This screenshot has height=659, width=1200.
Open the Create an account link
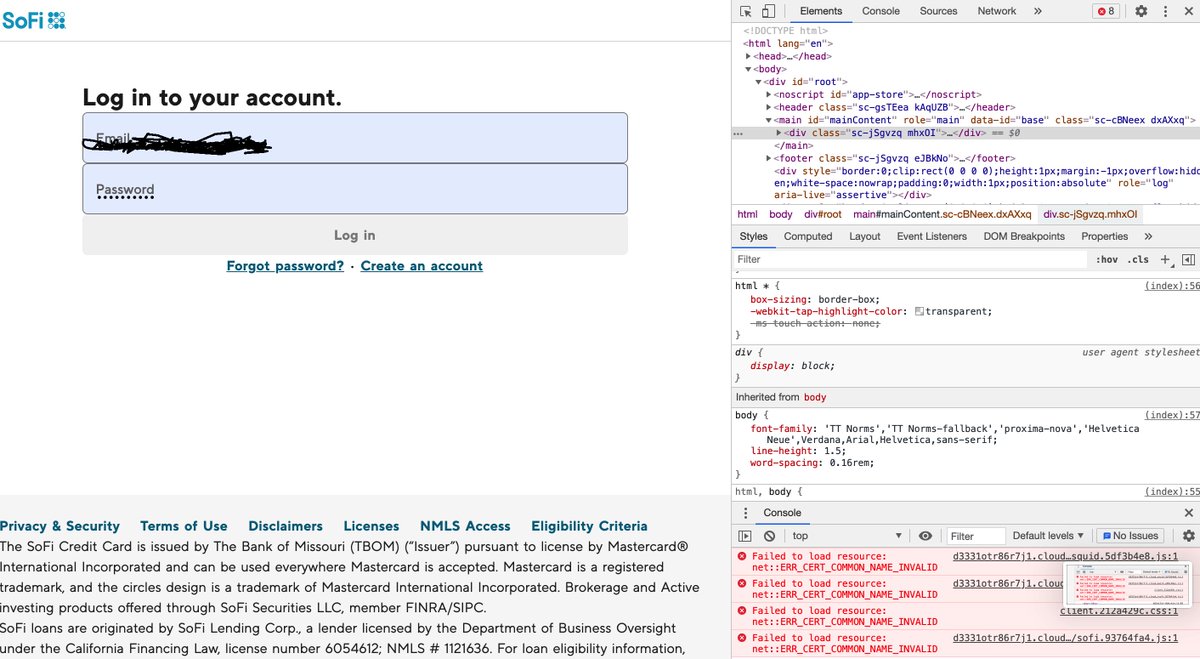coord(422,266)
